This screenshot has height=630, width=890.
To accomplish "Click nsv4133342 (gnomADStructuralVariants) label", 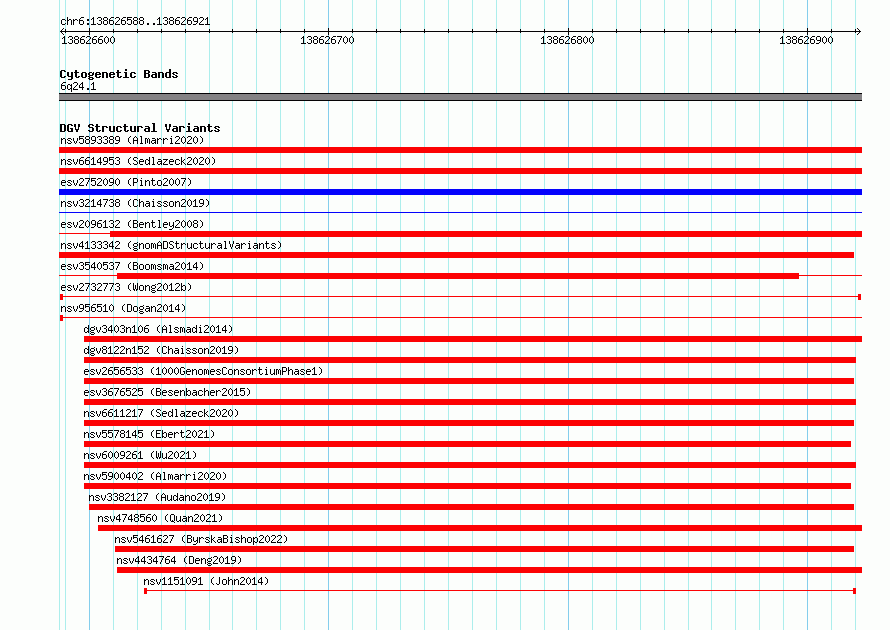I will click(x=171, y=245).
